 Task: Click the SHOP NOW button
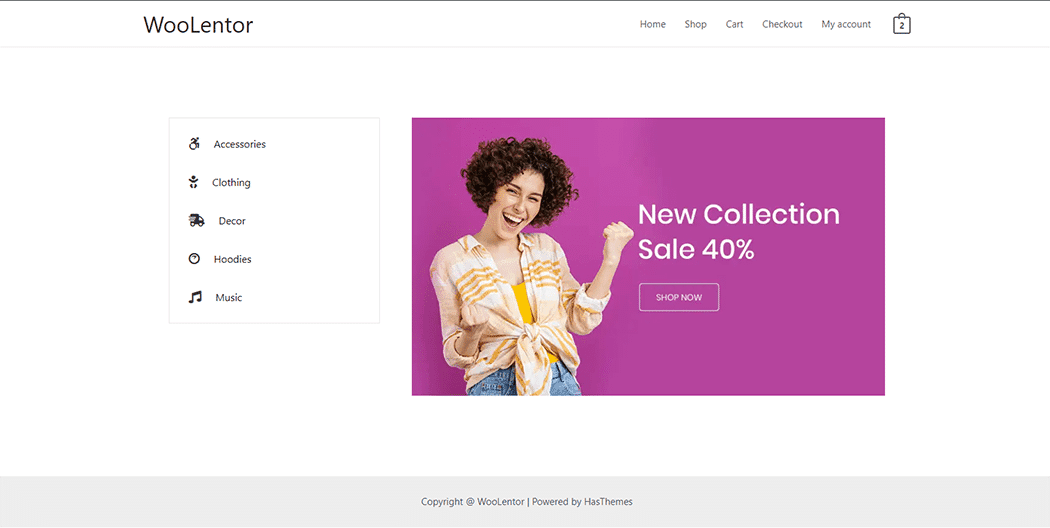[678, 297]
